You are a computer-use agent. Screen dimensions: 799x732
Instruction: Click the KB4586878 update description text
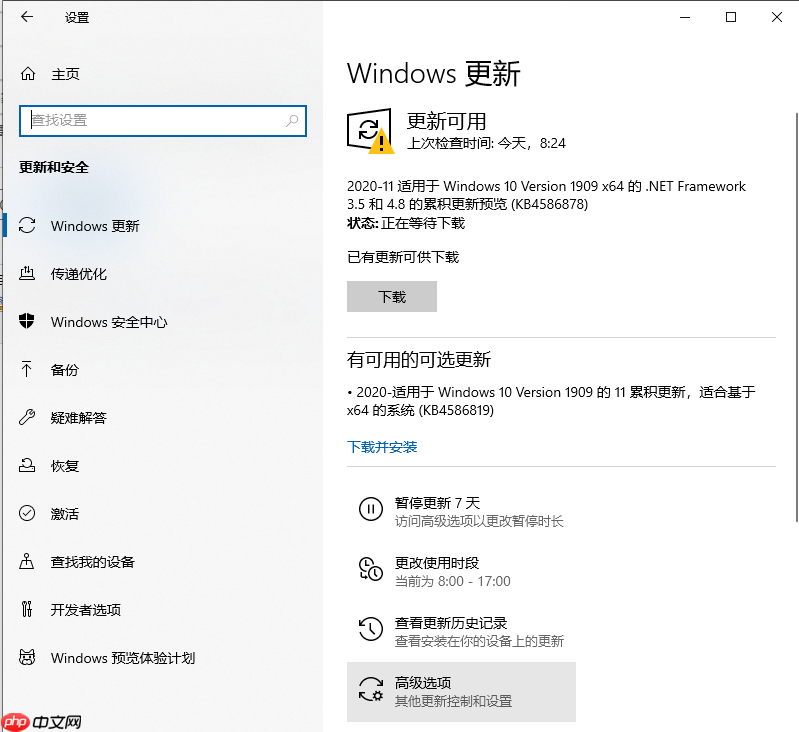click(546, 195)
